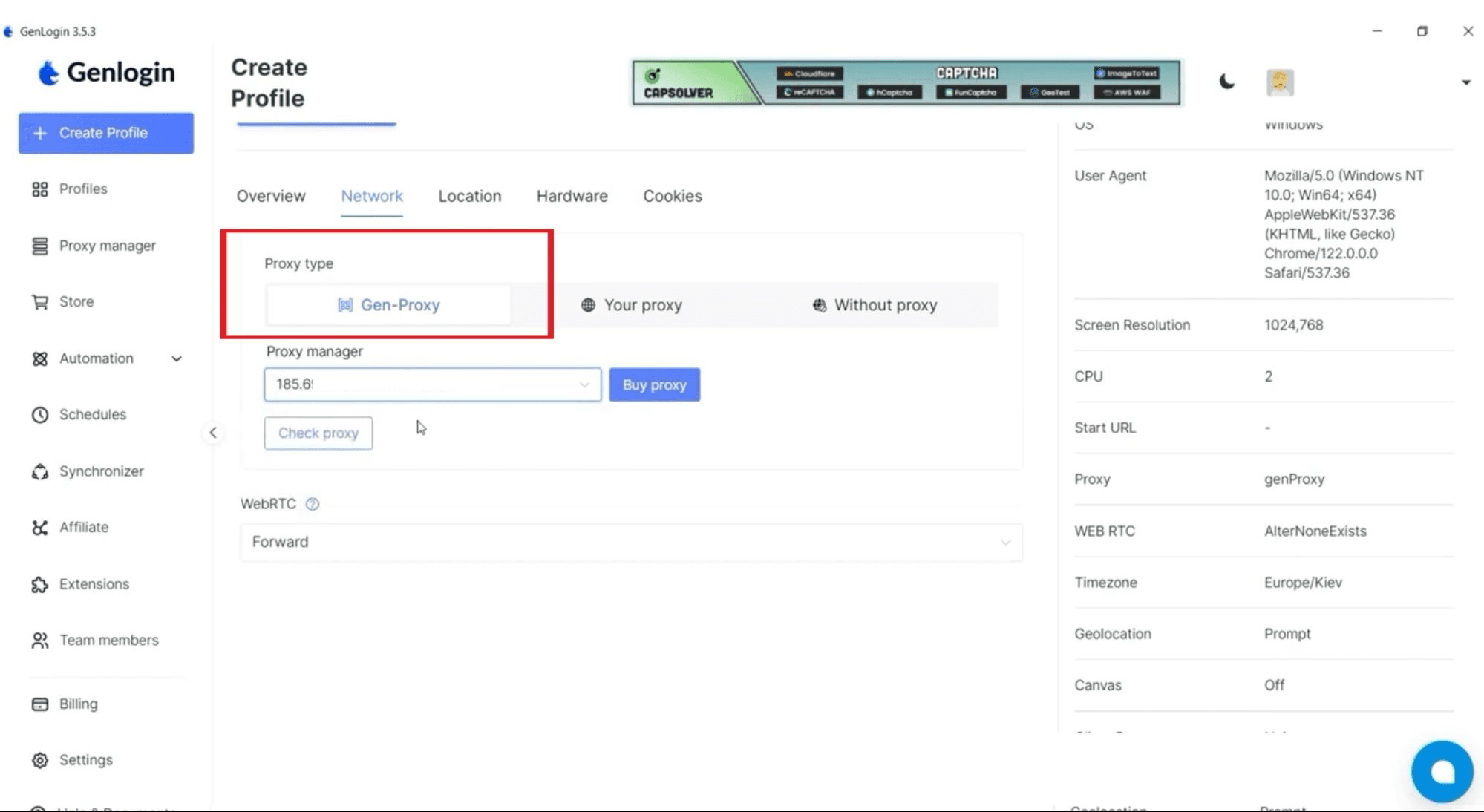The image size is (1484, 812).
Task: Open the Proxy manager dropdown arrow
Action: (x=584, y=384)
